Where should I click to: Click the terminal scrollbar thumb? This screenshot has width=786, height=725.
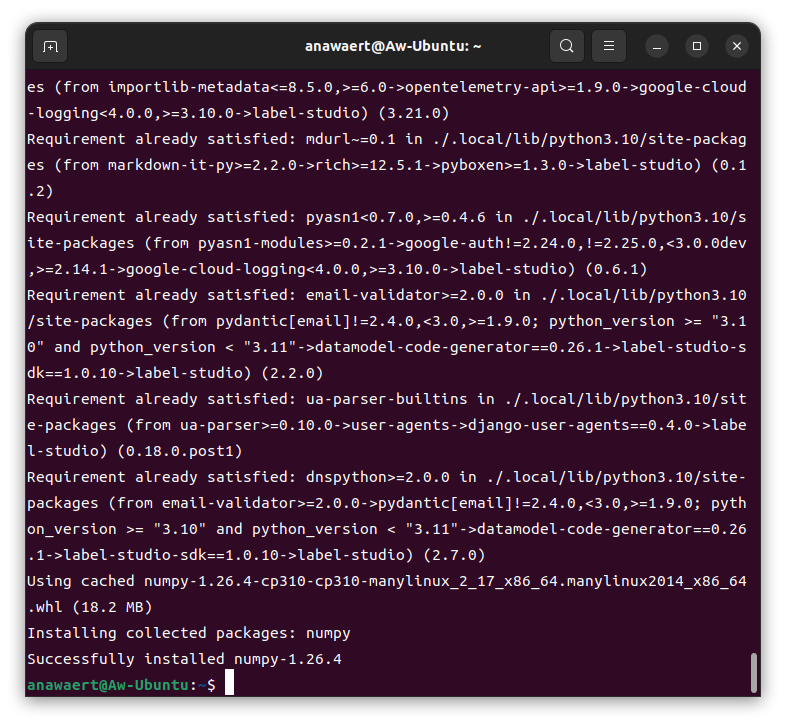pyautogui.click(x=753, y=671)
